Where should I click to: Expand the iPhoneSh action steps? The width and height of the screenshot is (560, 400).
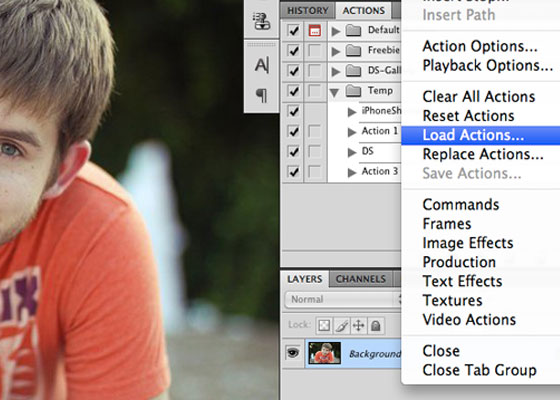[352, 112]
